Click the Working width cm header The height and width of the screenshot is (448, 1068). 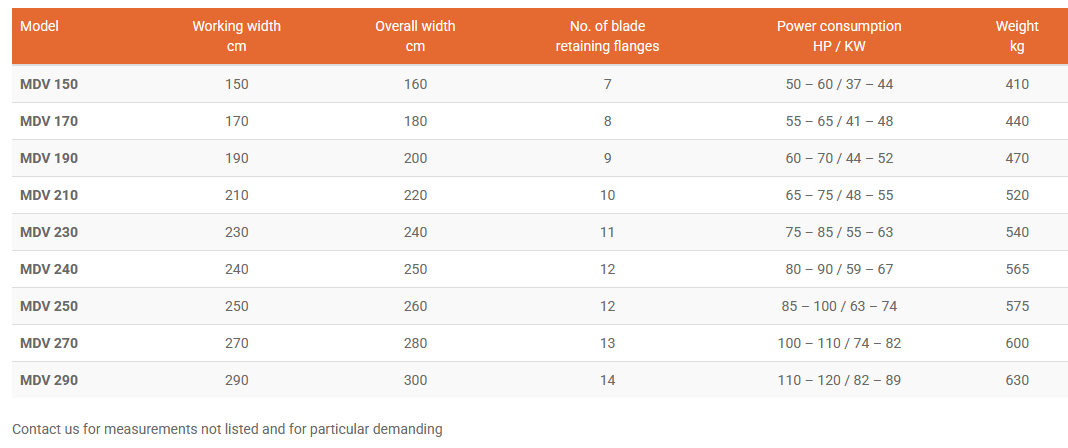(x=237, y=36)
